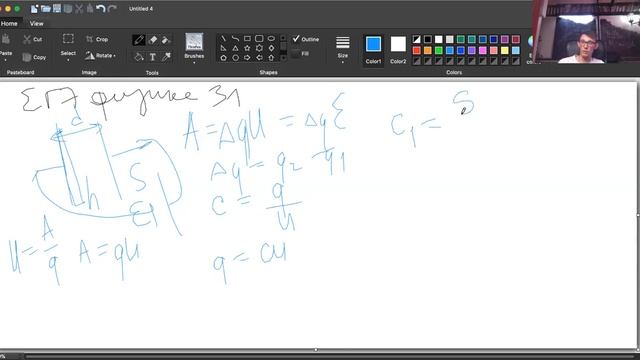640x360 pixels.
Task: Choose the Rounded Rectangle shape
Action: pos(259,39)
